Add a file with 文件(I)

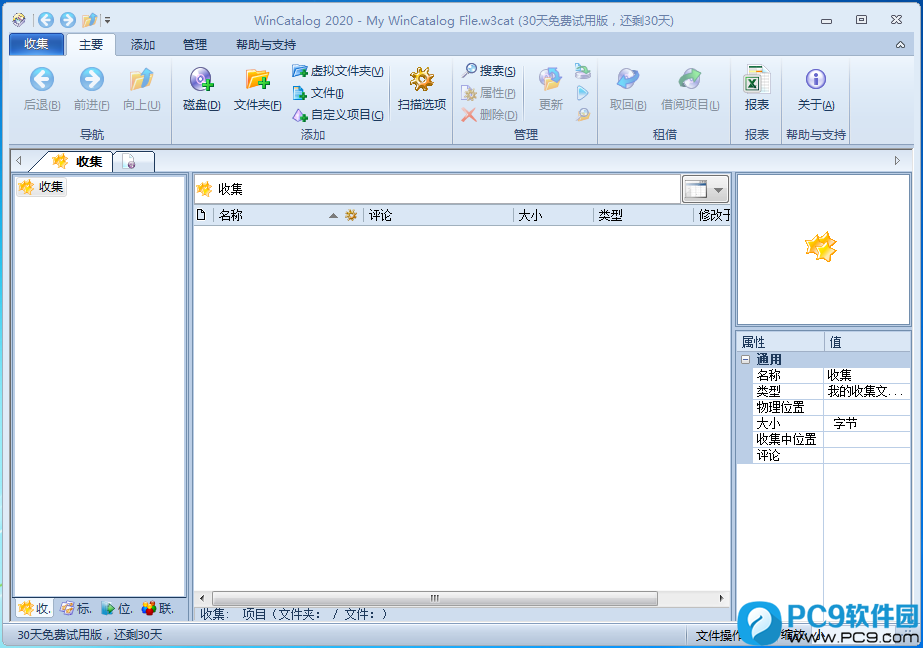318,93
